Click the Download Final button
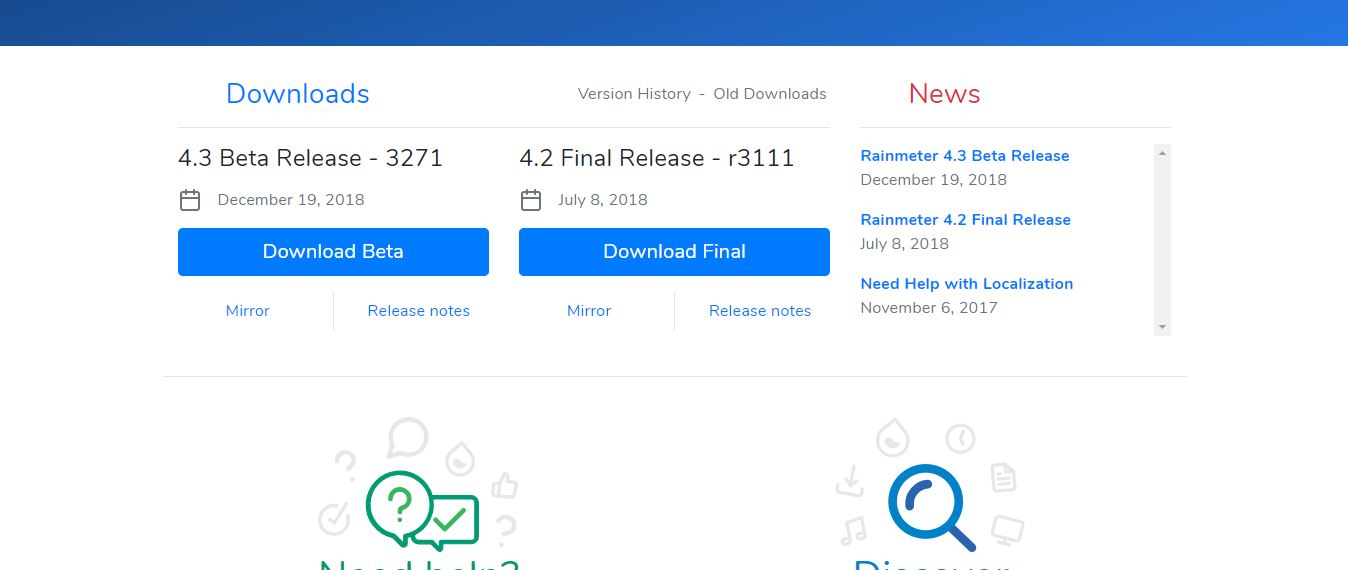Viewport: 1348px width, 570px height. 674,252
